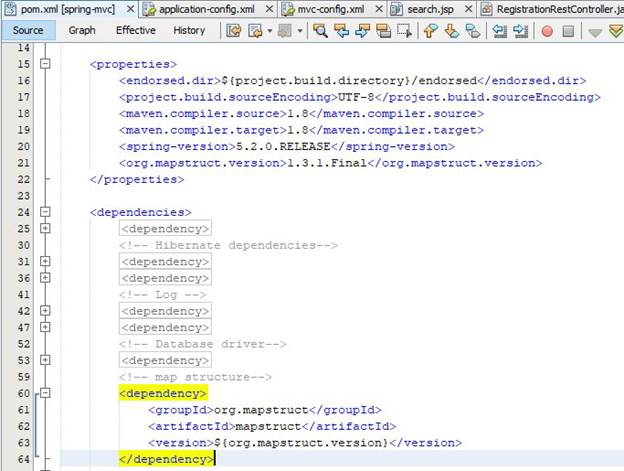Image resolution: width=624 pixels, height=471 pixels.
Task: Click Previous Bookmark icon
Action: [430, 31]
